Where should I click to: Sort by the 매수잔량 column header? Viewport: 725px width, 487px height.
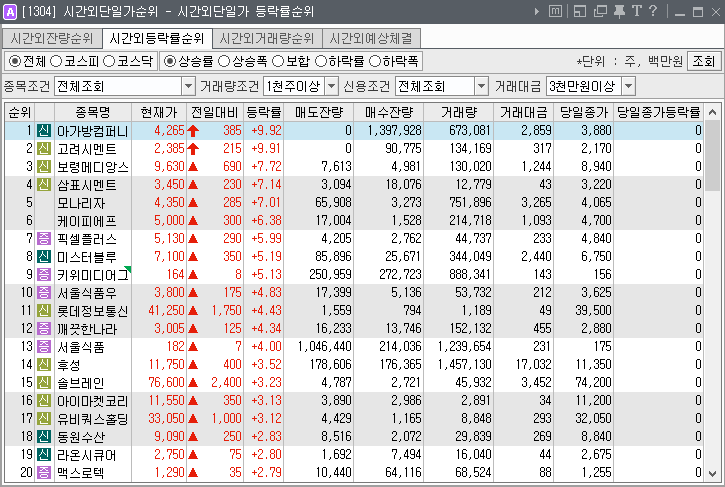pos(389,112)
